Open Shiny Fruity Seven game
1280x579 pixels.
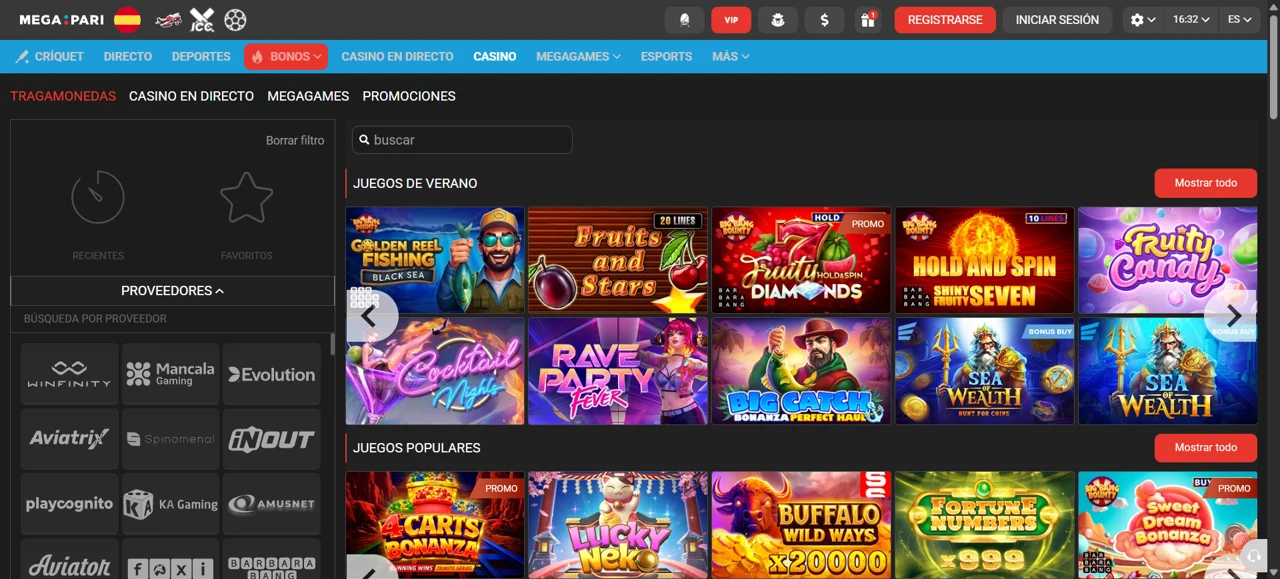(x=985, y=260)
